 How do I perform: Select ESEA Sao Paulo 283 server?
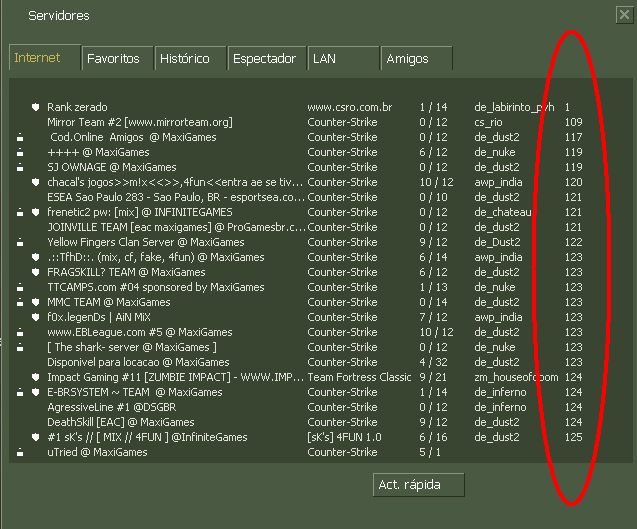[x=321, y=197]
